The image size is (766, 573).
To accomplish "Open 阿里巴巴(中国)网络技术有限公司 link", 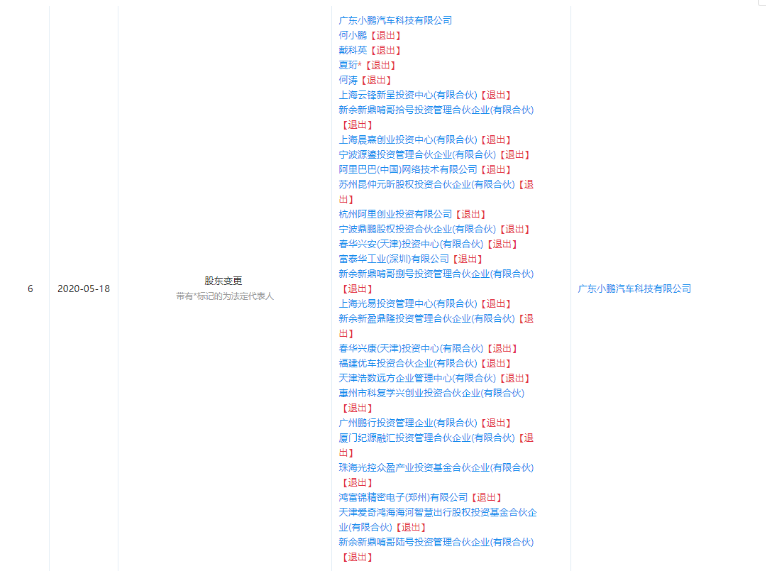I will (408, 170).
